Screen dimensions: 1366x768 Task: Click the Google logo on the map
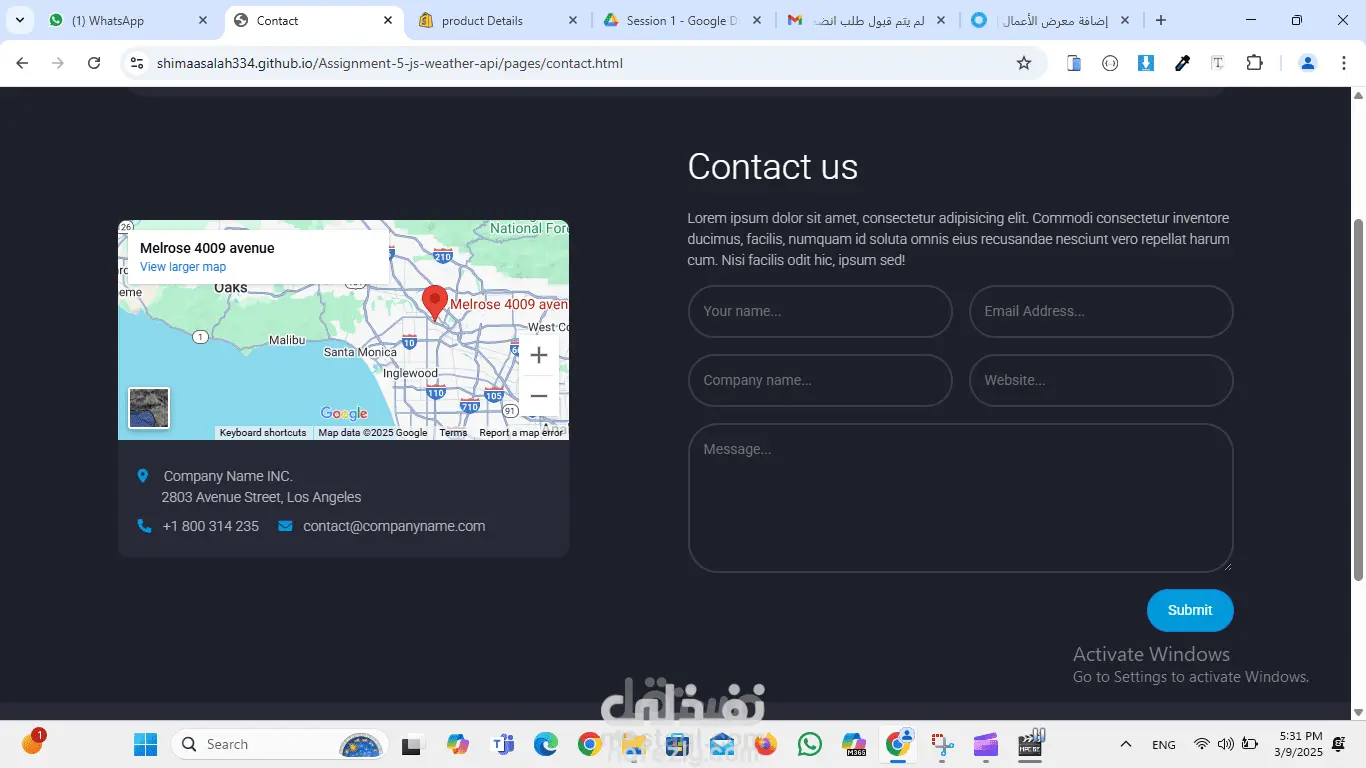pos(344,413)
